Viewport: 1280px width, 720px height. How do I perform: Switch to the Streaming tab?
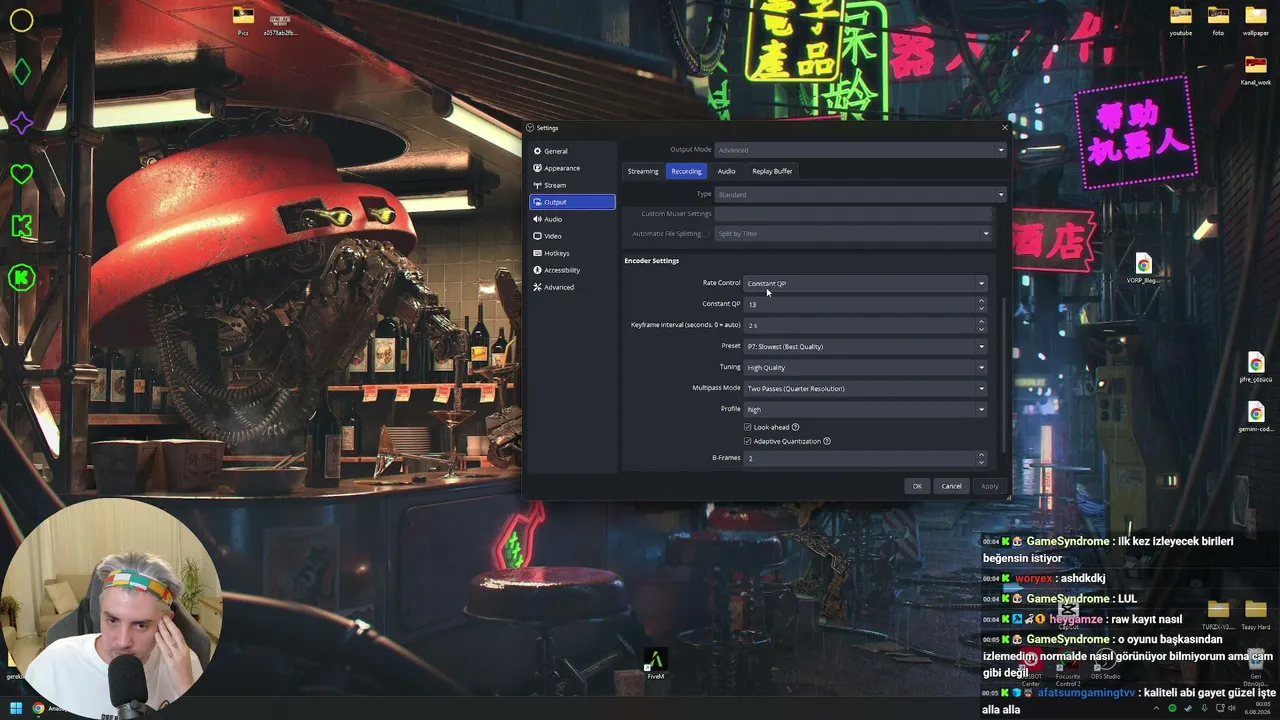643,171
